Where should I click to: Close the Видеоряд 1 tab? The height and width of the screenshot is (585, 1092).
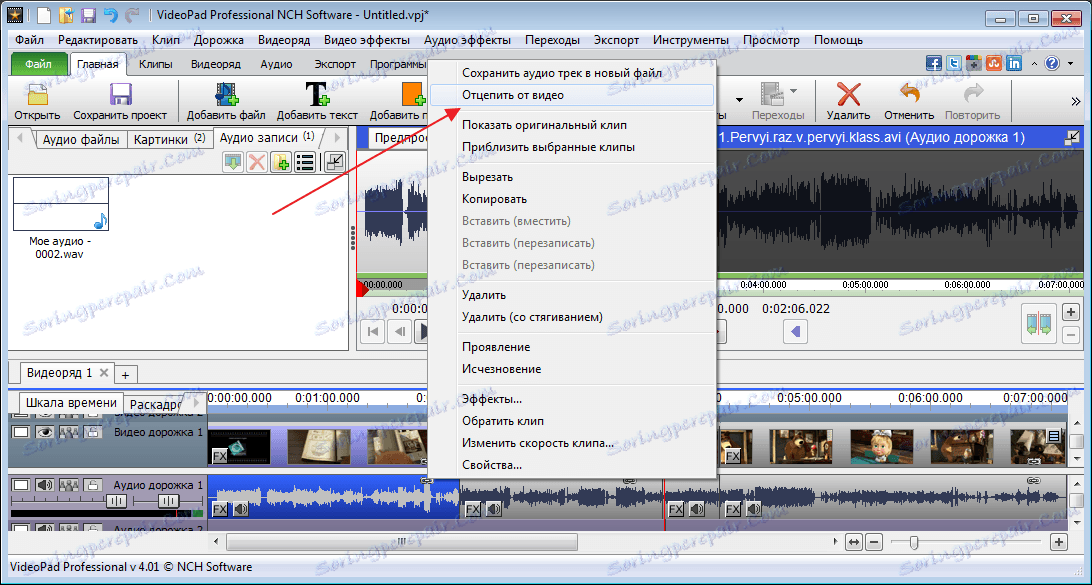click(104, 373)
